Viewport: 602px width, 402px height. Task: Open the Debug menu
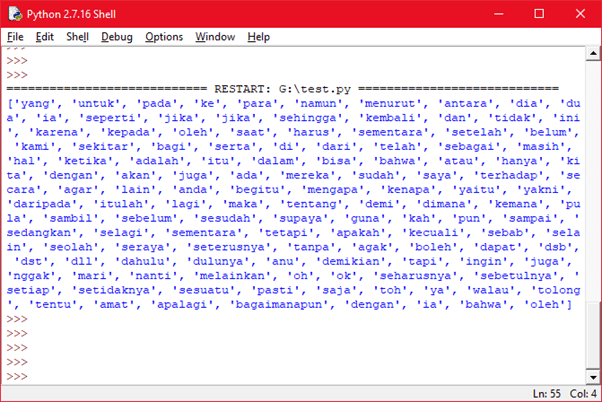(116, 37)
